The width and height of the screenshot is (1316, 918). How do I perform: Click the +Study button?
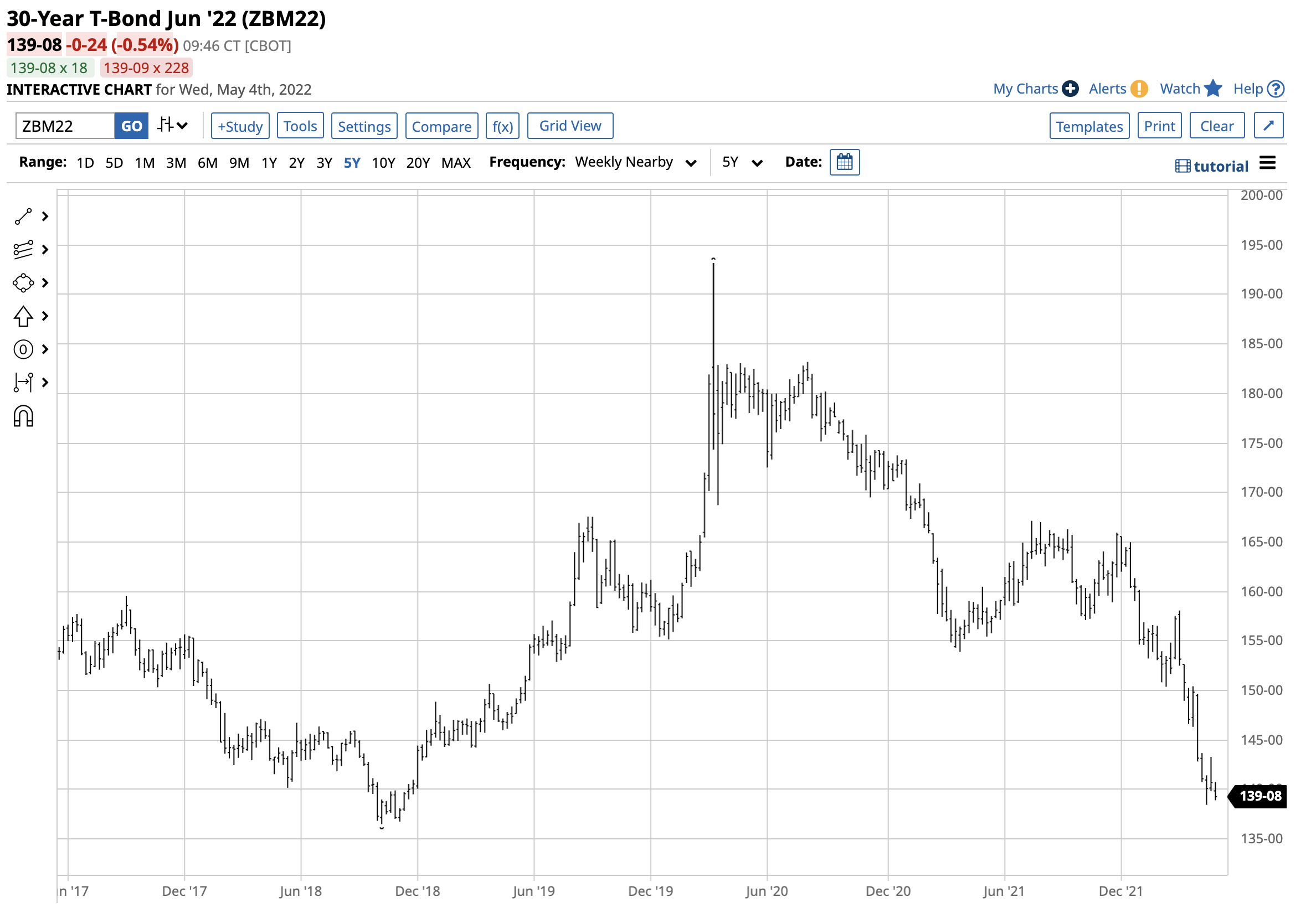pos(241,126)
